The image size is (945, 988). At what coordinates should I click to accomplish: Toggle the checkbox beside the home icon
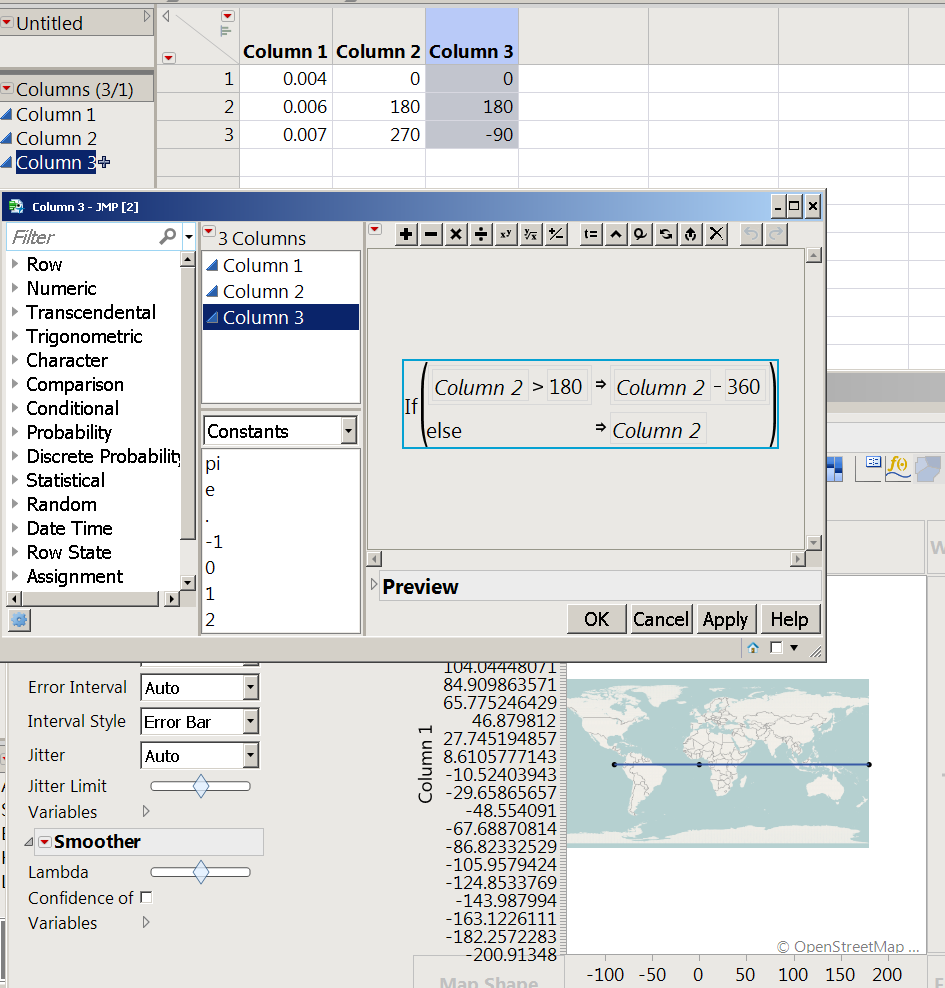coord(776,648)
